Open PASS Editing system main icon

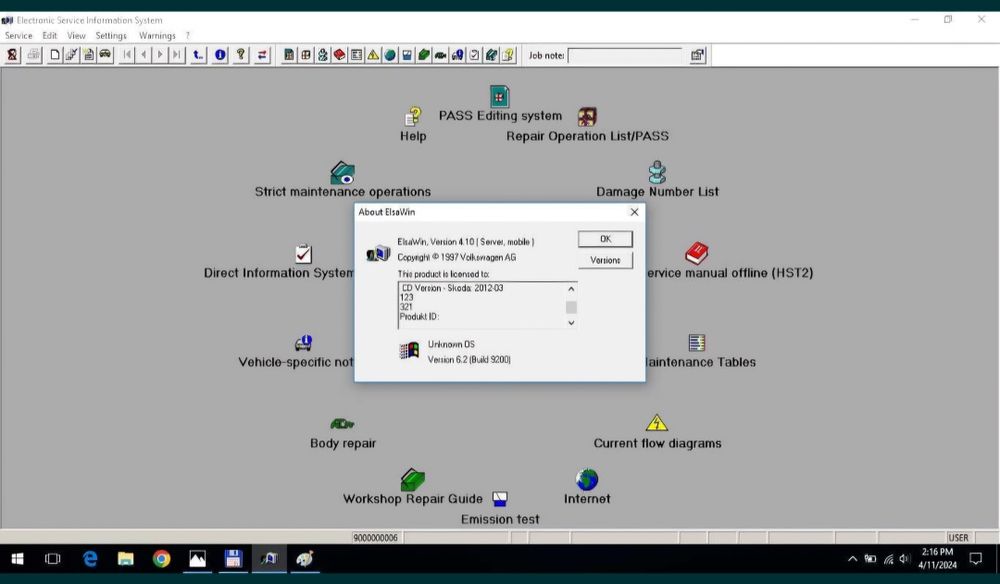(x=499, y=96)
